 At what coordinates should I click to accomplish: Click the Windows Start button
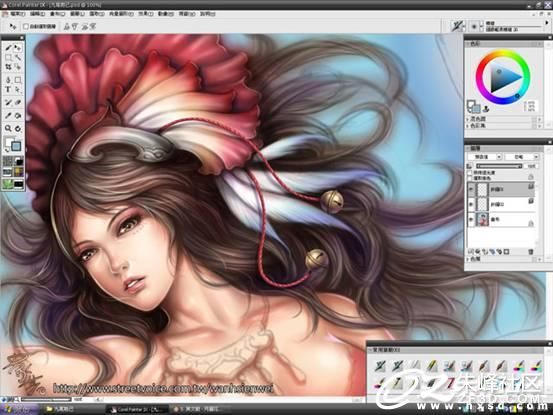click(19, 409)
